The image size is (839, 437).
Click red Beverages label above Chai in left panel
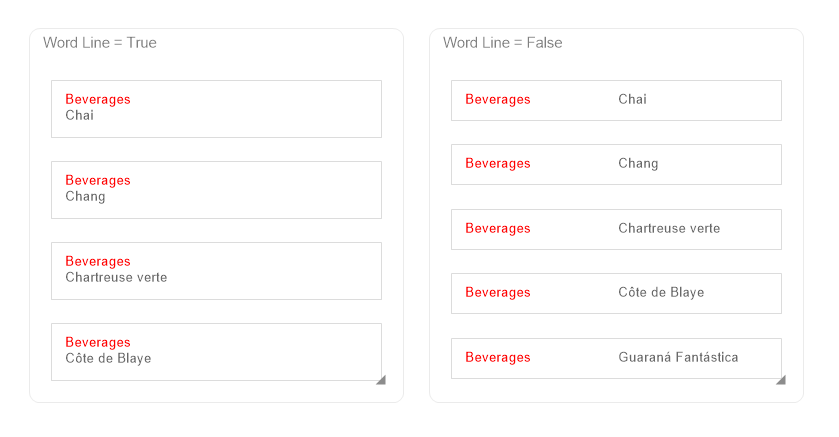click(98, 100)
